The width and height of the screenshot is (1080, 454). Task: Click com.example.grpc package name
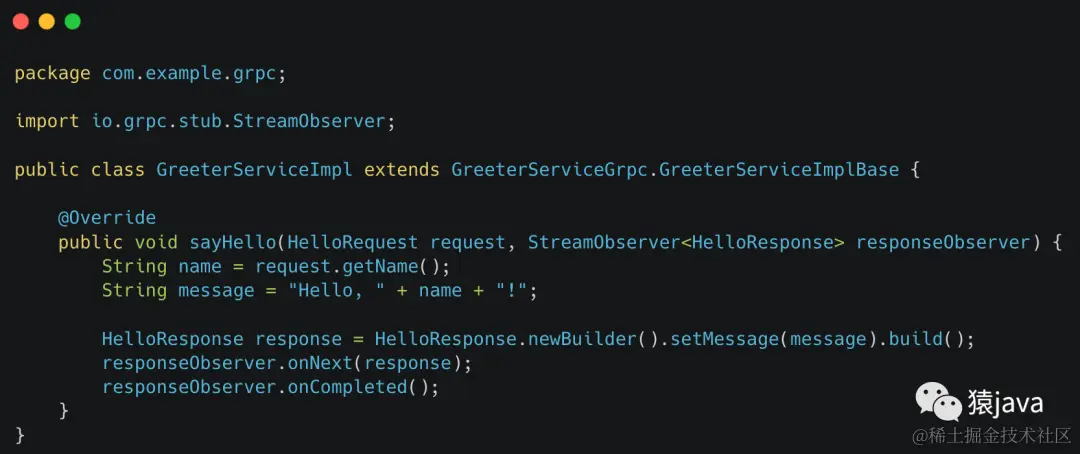tap(189, 74)
